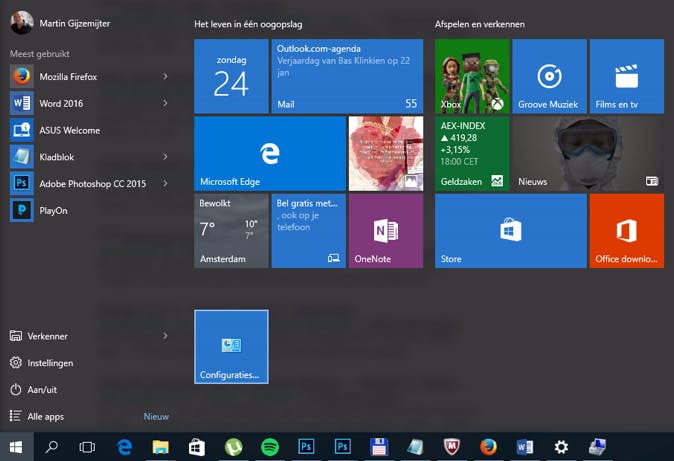674x461 pixels.
Task: Click Alle apps
Action: click(46, 416)
